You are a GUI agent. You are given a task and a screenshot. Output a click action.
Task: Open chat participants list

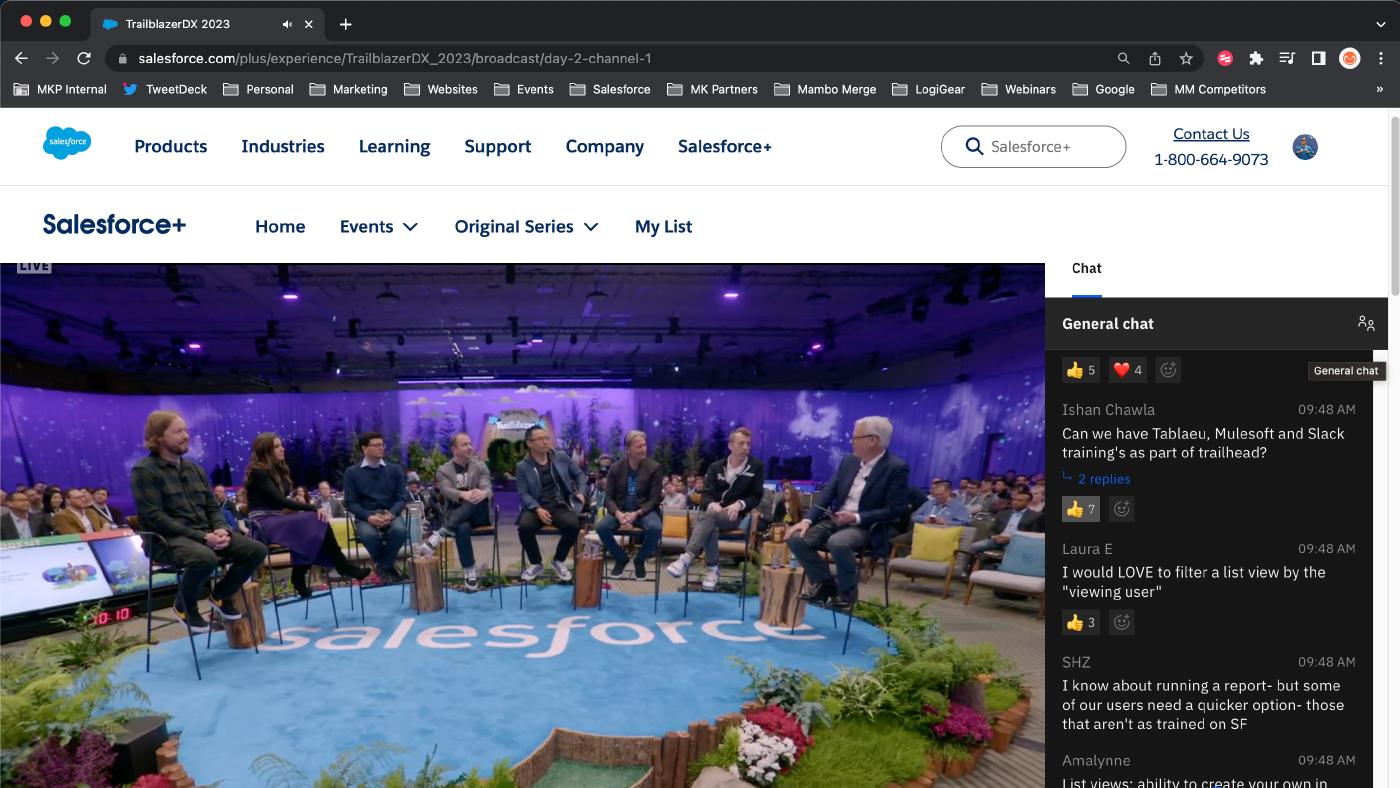pos(1366,323)
